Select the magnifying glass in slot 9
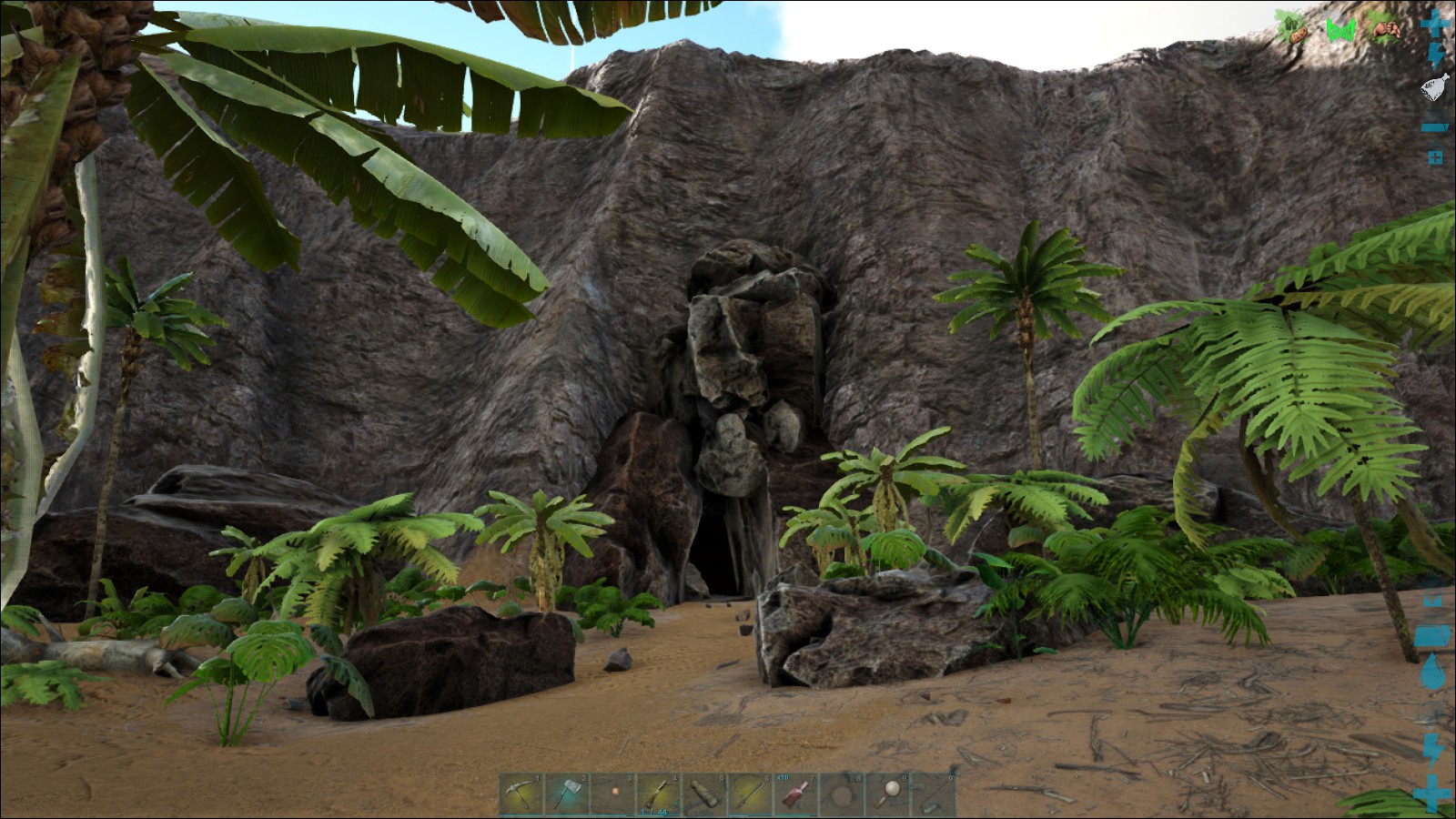This screenshot has width=1456, height=819. click(887, 794)
